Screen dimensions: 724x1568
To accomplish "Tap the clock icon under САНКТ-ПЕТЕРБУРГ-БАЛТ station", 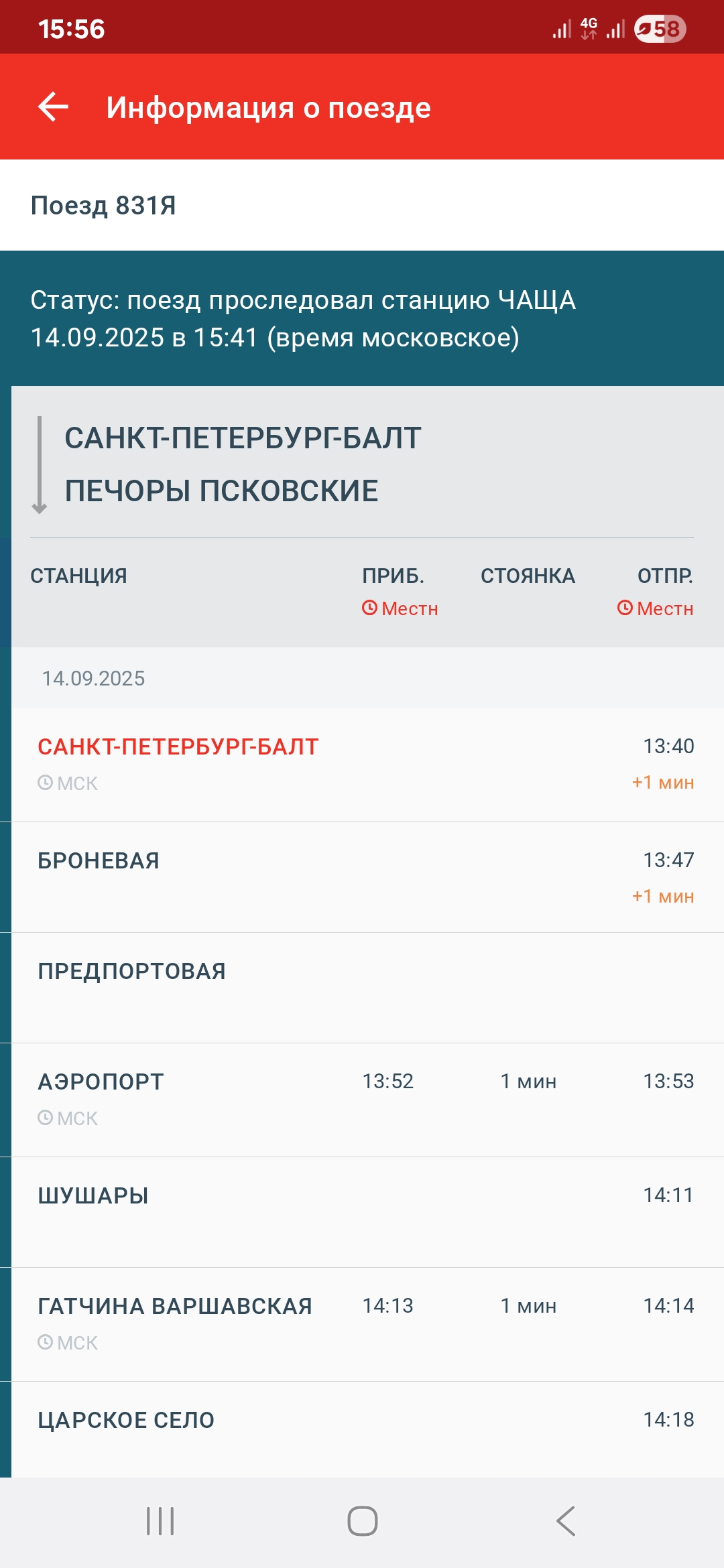I will [46, 783].
